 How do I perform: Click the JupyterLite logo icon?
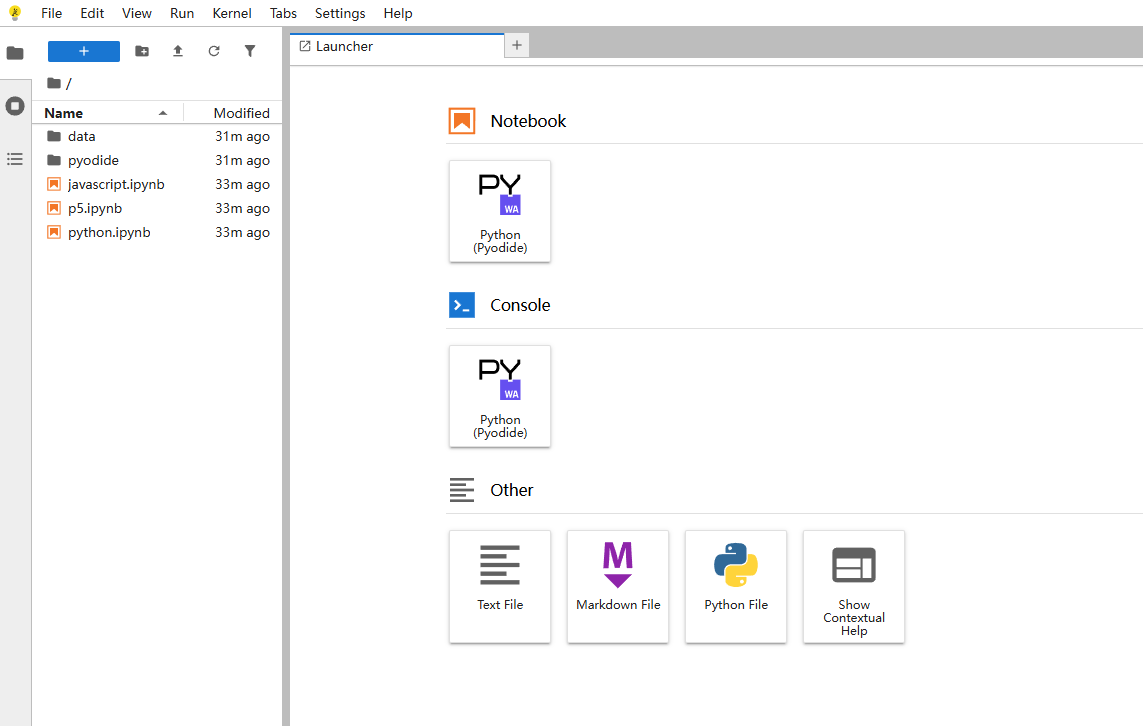coord(15,13)
